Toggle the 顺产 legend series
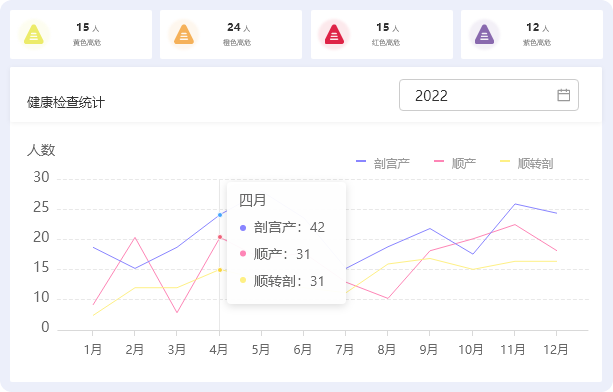This screenshot has height=392, width=613. 455,163
